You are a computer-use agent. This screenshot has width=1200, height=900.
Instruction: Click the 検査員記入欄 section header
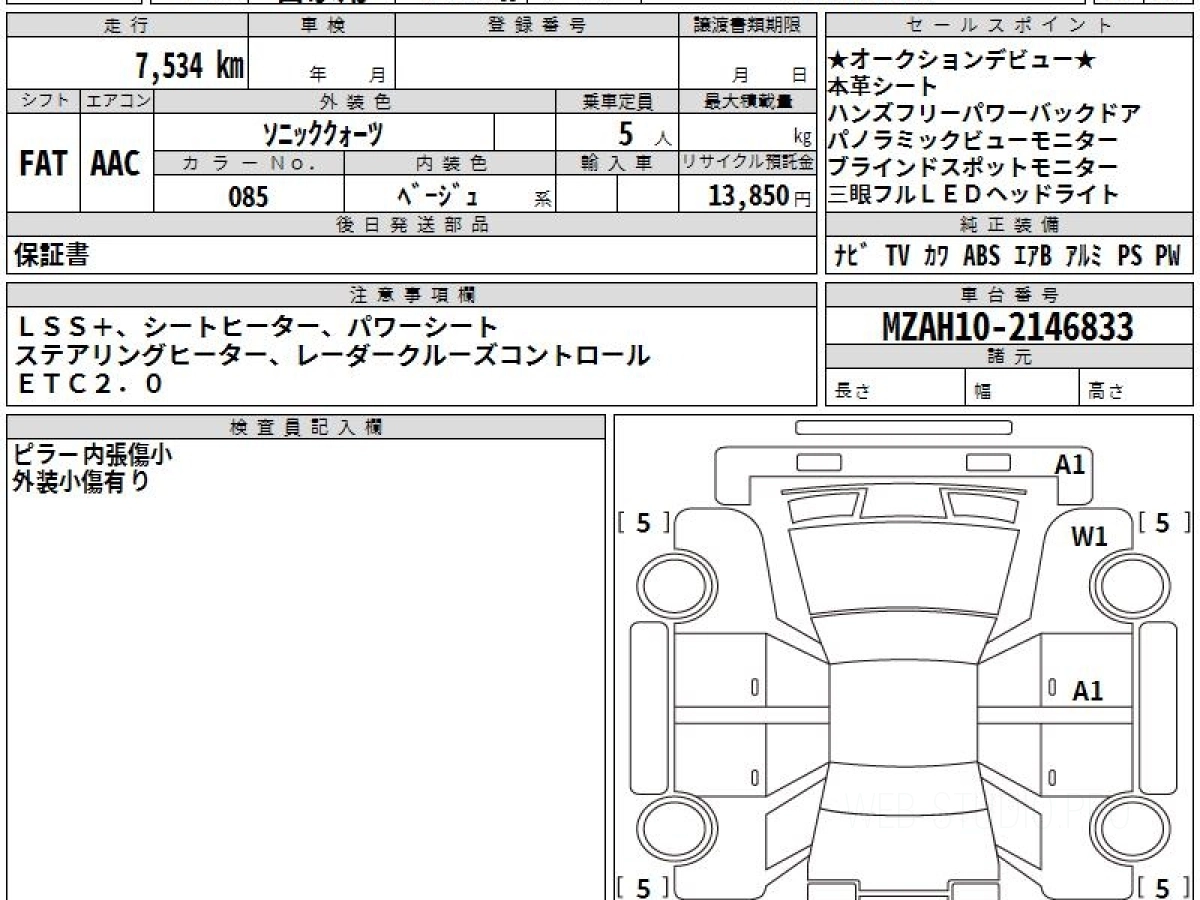[306, 426]
